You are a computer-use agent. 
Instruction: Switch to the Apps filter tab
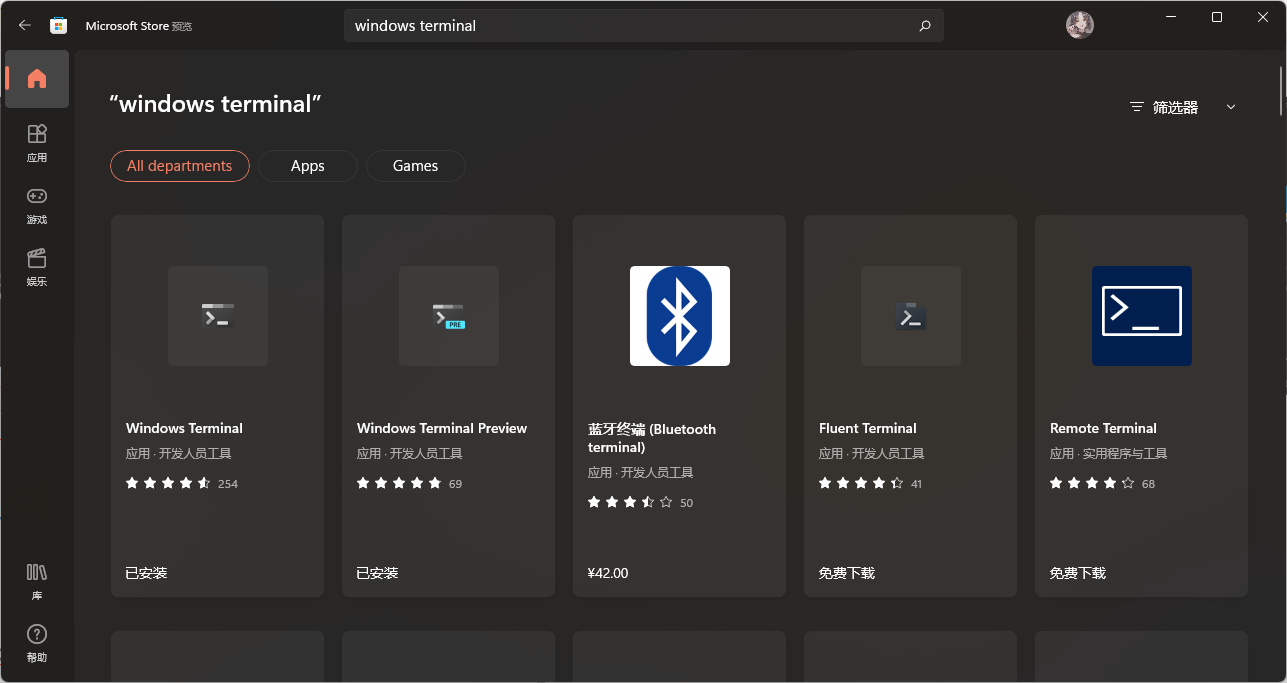307,165
